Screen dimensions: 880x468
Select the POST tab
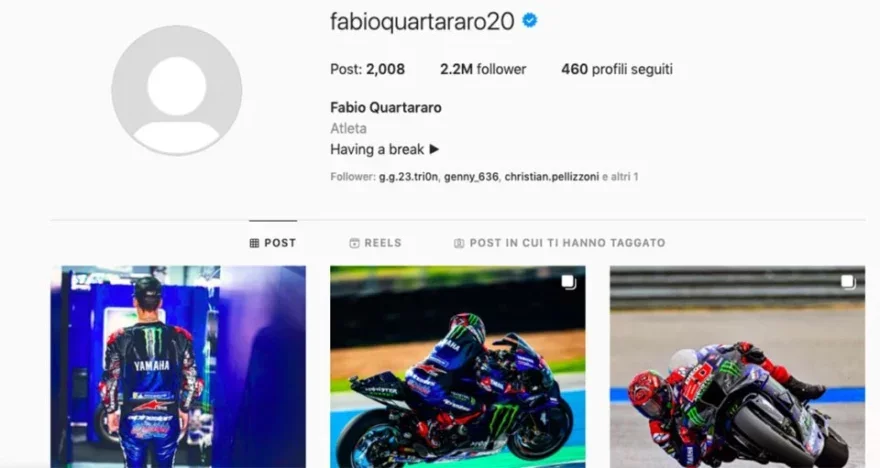pos(273,243)
